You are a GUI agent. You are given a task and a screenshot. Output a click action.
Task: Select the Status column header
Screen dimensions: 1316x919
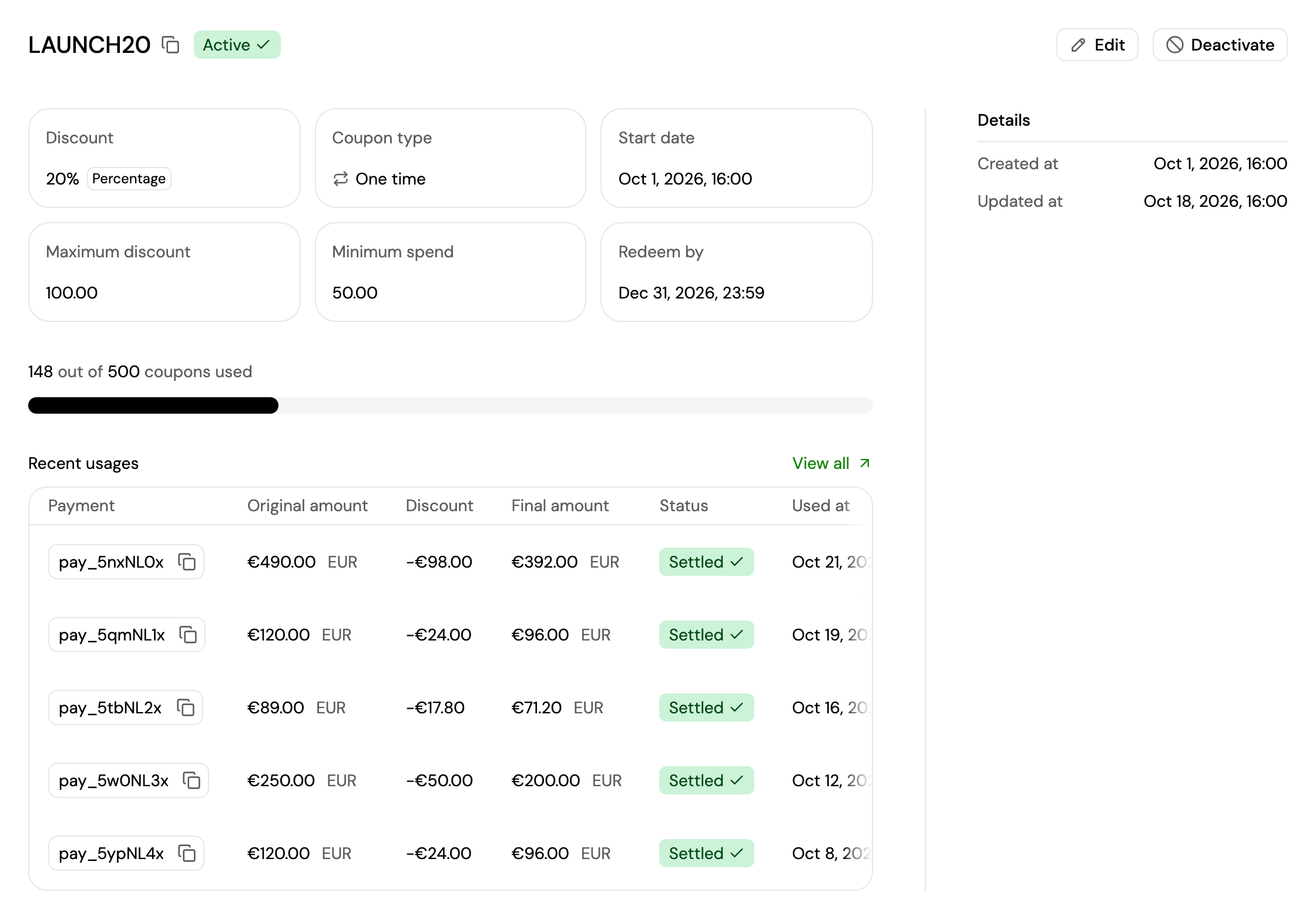click(x=684, y=505)
